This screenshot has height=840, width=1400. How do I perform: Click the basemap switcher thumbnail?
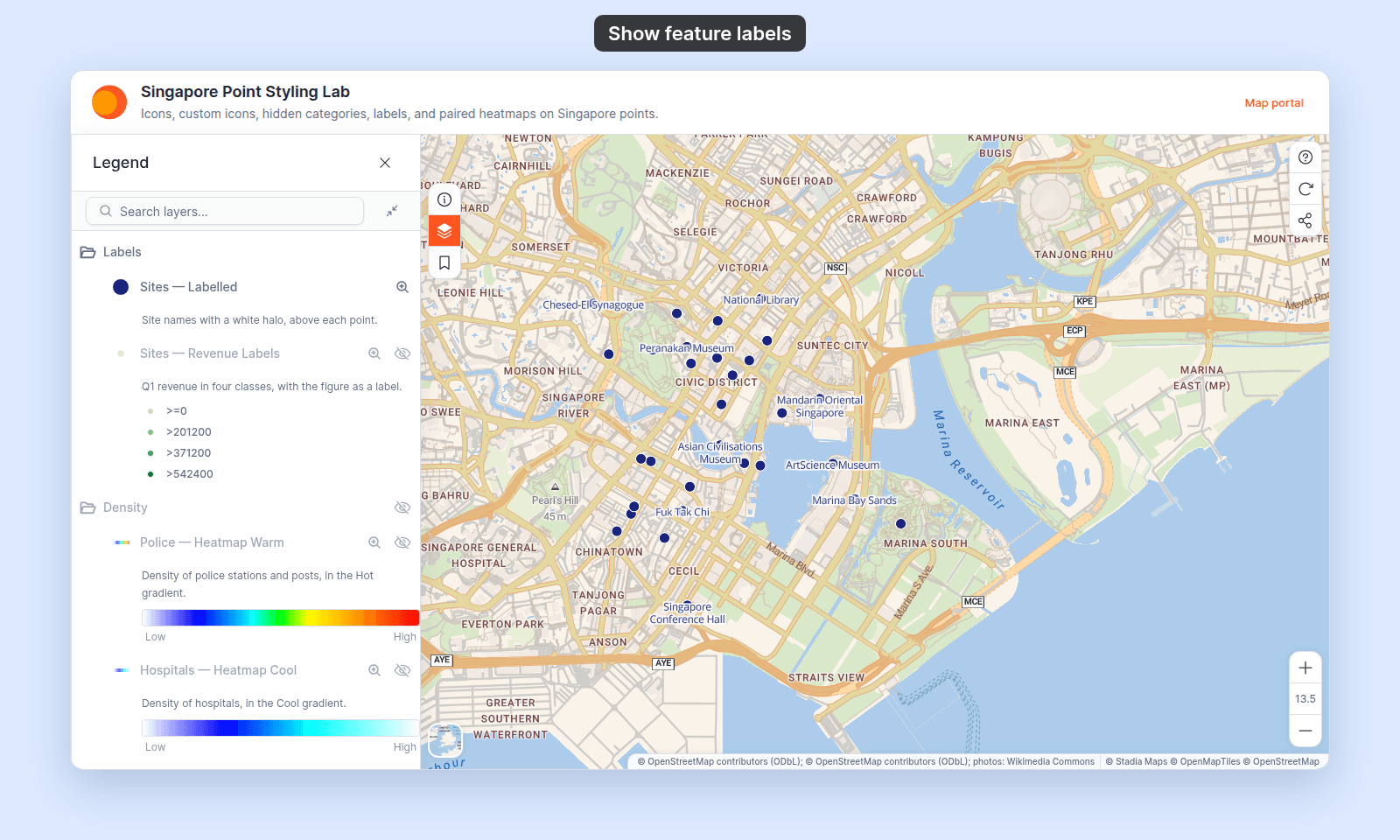pos(445,740)
